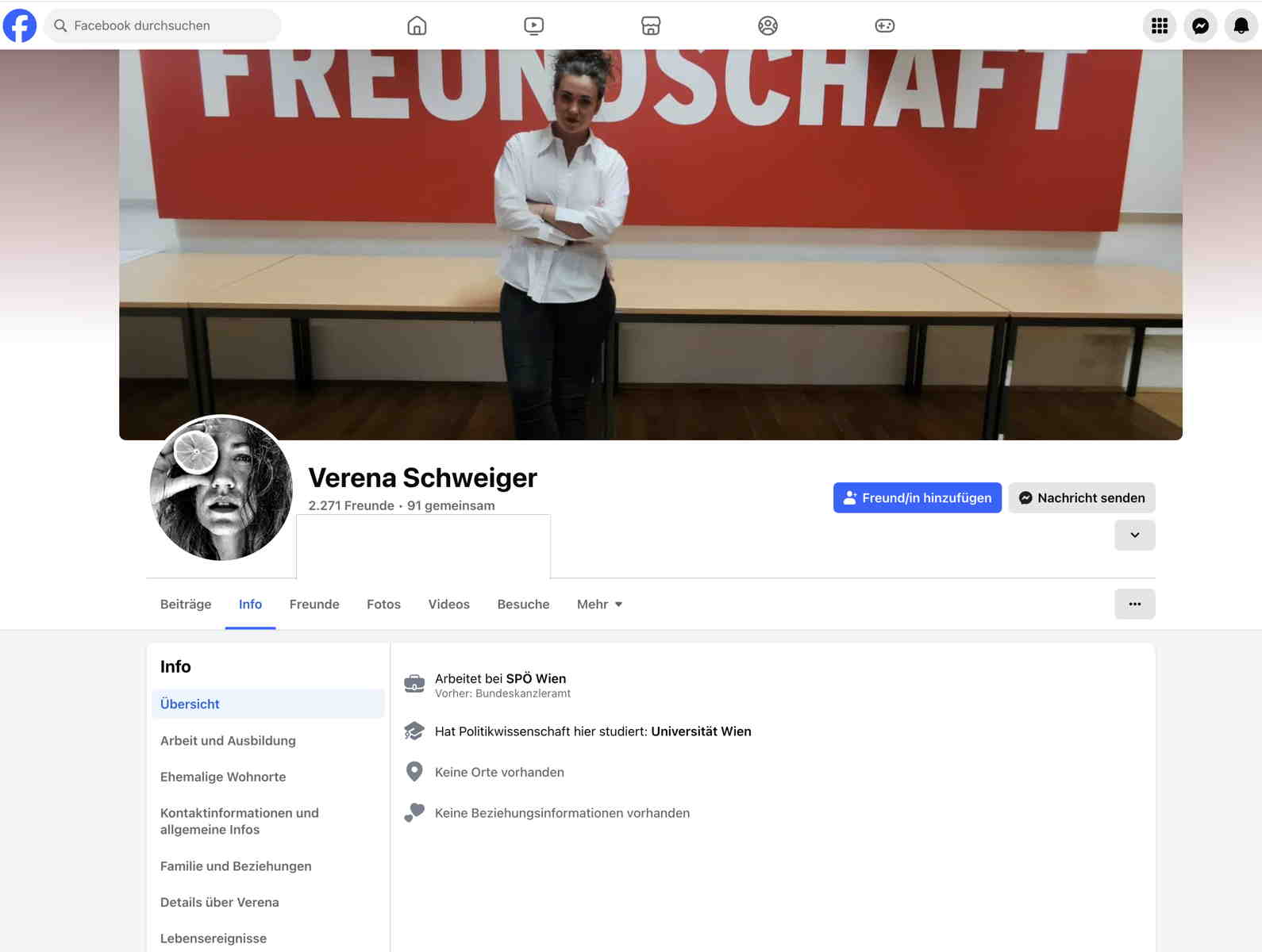Open the apps grid menu icon
The width and height of the screenshot is (1262, 952).
click(1160, 25)
